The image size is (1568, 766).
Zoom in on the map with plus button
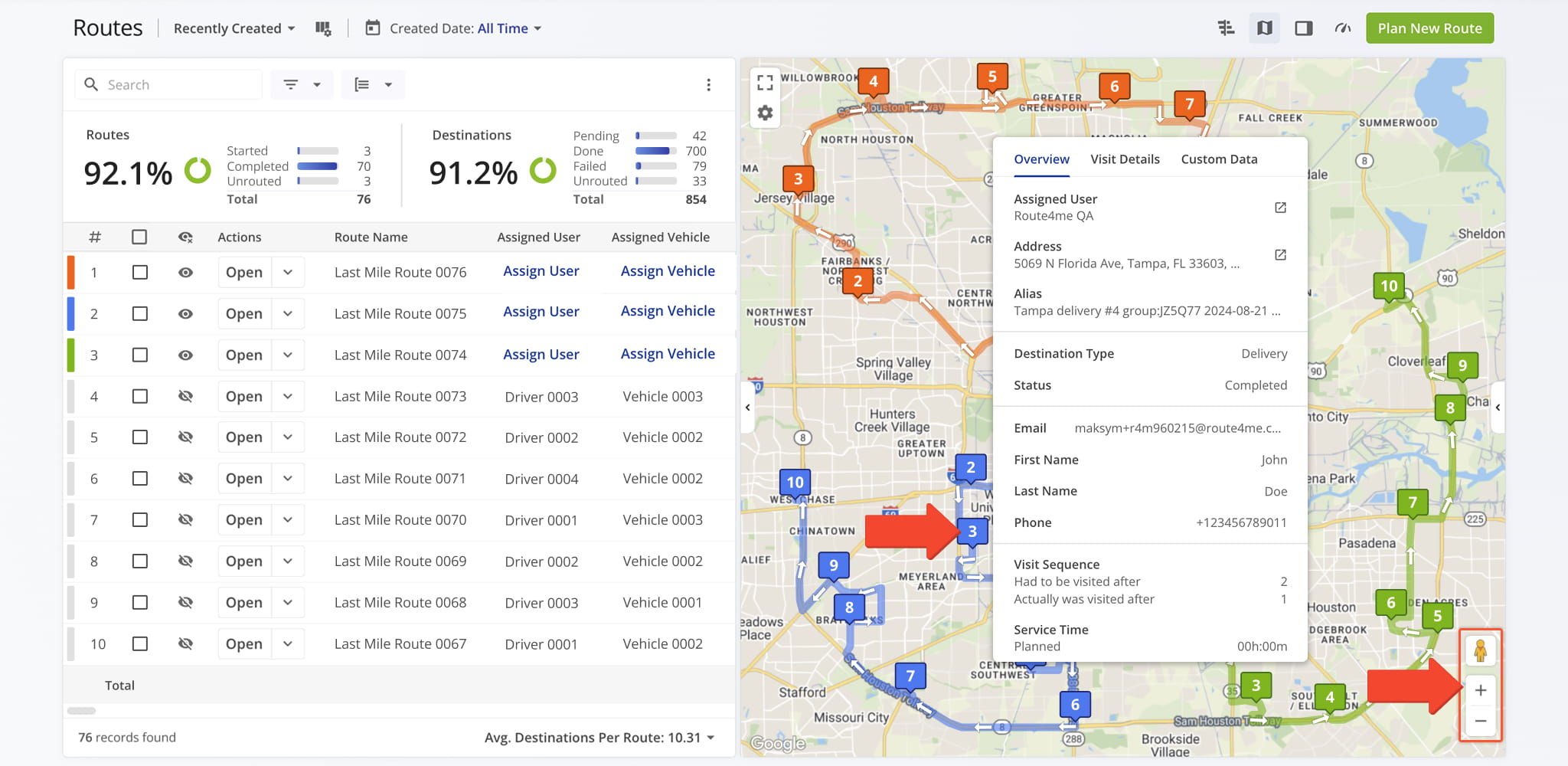[1480, 690]
